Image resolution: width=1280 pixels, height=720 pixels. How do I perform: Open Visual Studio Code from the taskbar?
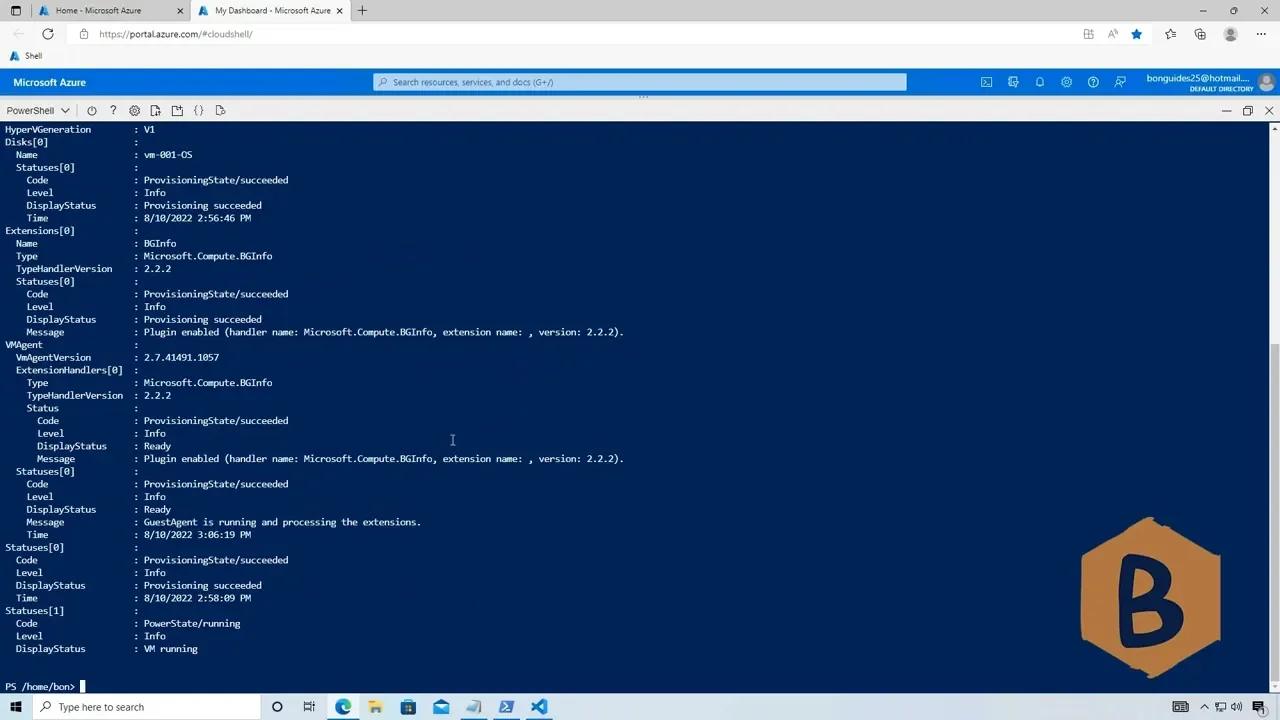coord(539,707)
